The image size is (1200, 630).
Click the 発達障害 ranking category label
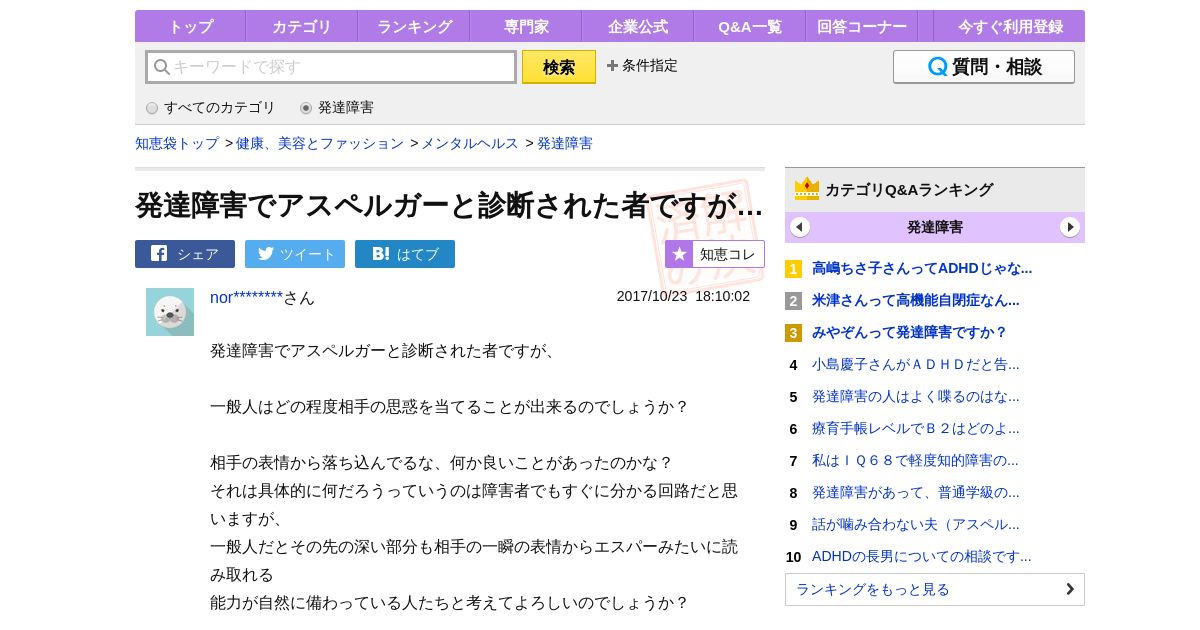[935, 227]
